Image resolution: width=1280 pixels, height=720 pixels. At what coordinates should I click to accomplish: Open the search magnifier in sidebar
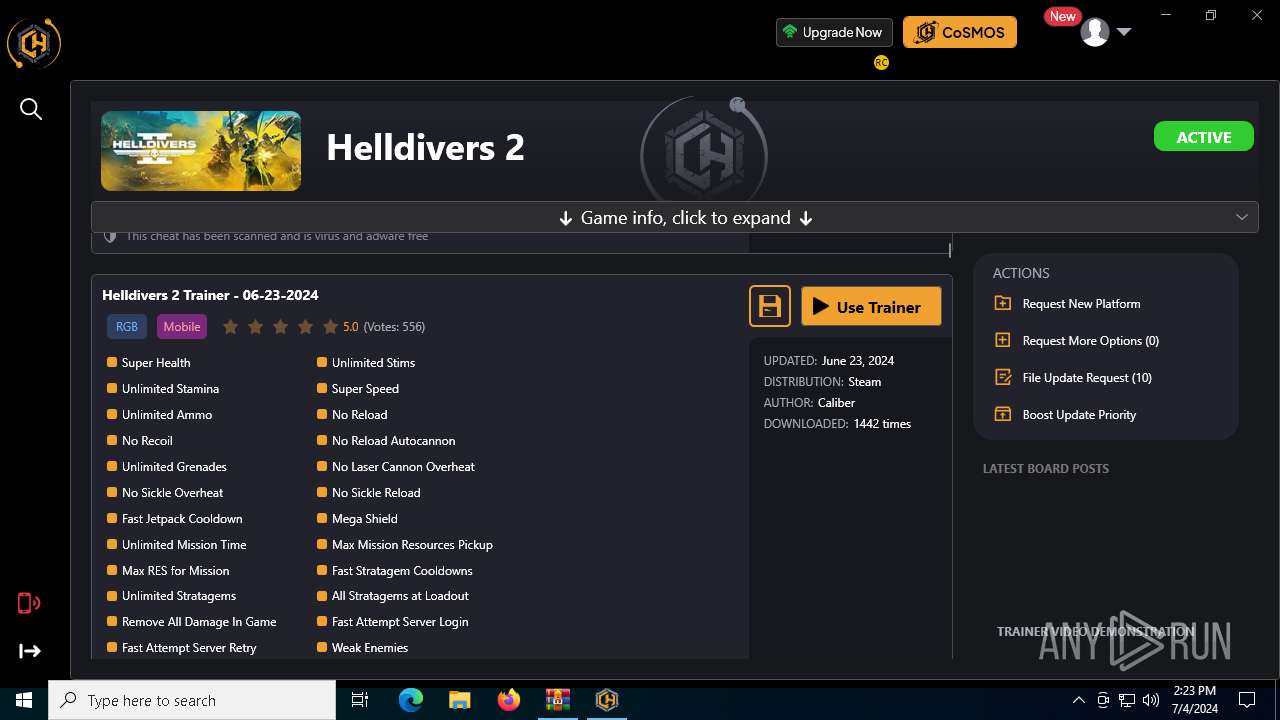[x=31, y=109]
